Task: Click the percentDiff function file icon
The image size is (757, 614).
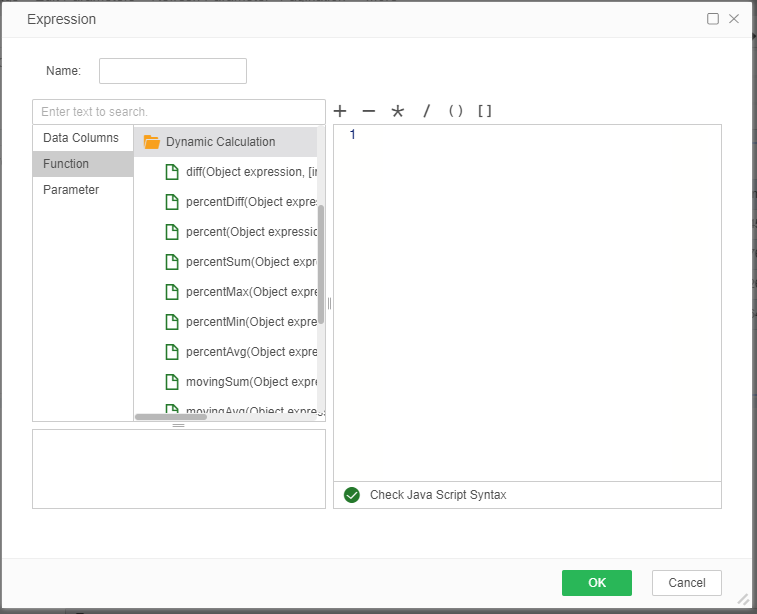Action: pos(172,202)
